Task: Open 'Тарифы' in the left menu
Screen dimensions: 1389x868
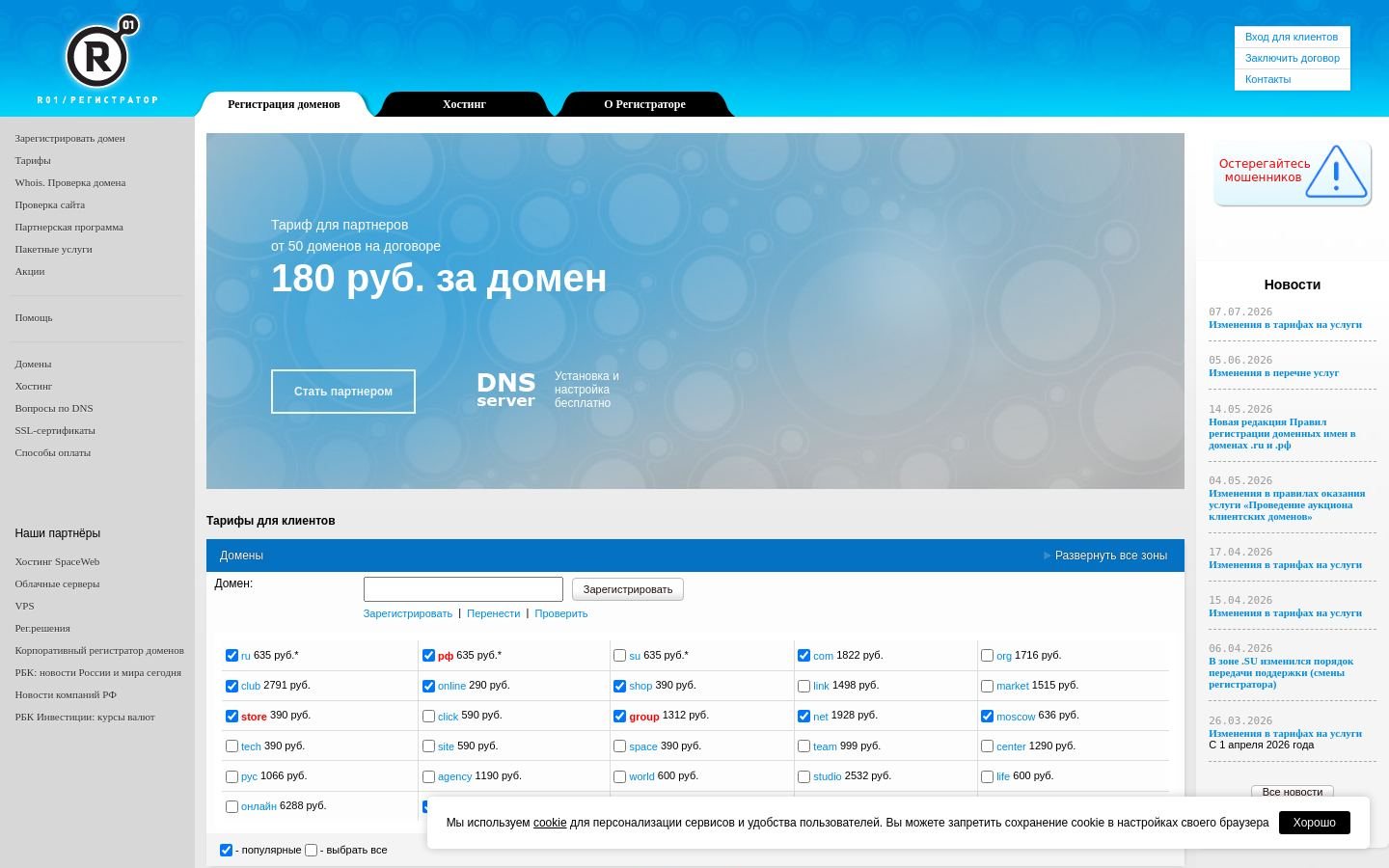Action: (33, 160)
